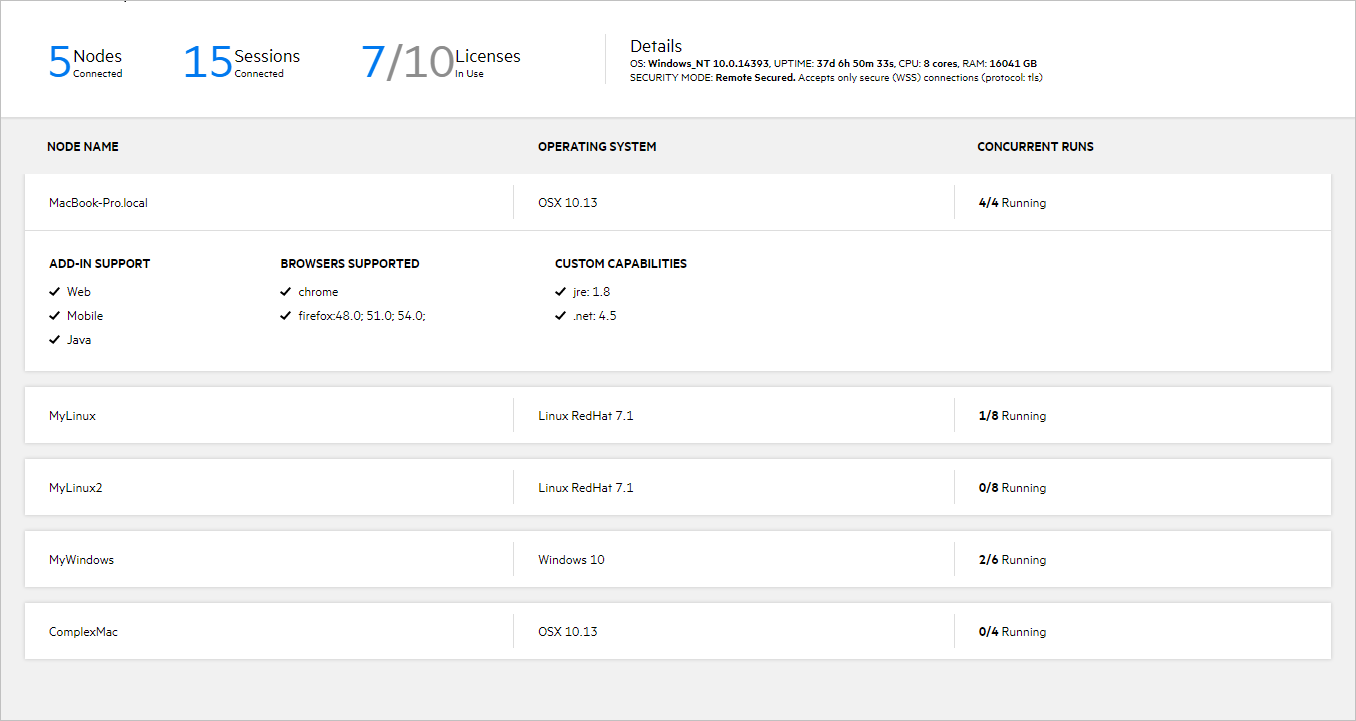Click the 2/6 Running status for MyWindows
Screen dimensions: 1356x721
(x=1012, y=560)
